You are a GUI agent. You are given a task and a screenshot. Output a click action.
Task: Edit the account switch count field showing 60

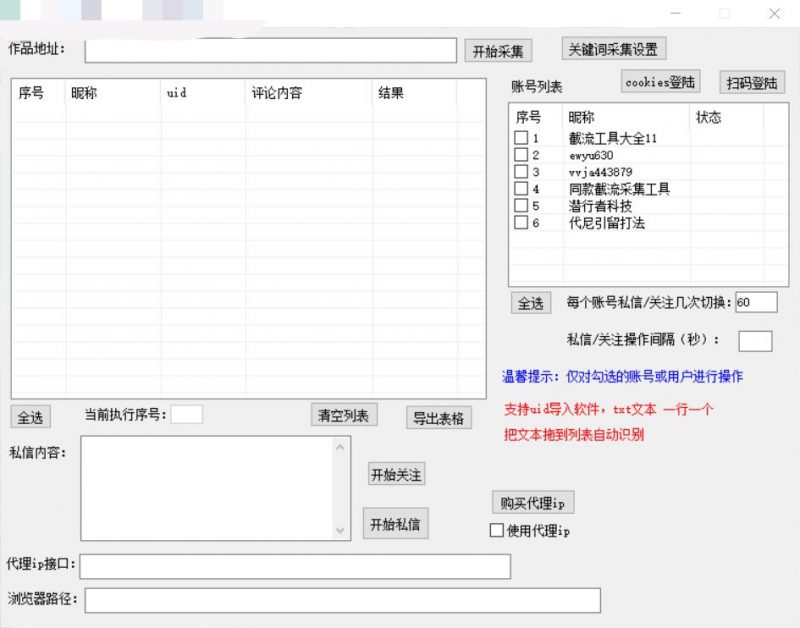click(756, 302)
